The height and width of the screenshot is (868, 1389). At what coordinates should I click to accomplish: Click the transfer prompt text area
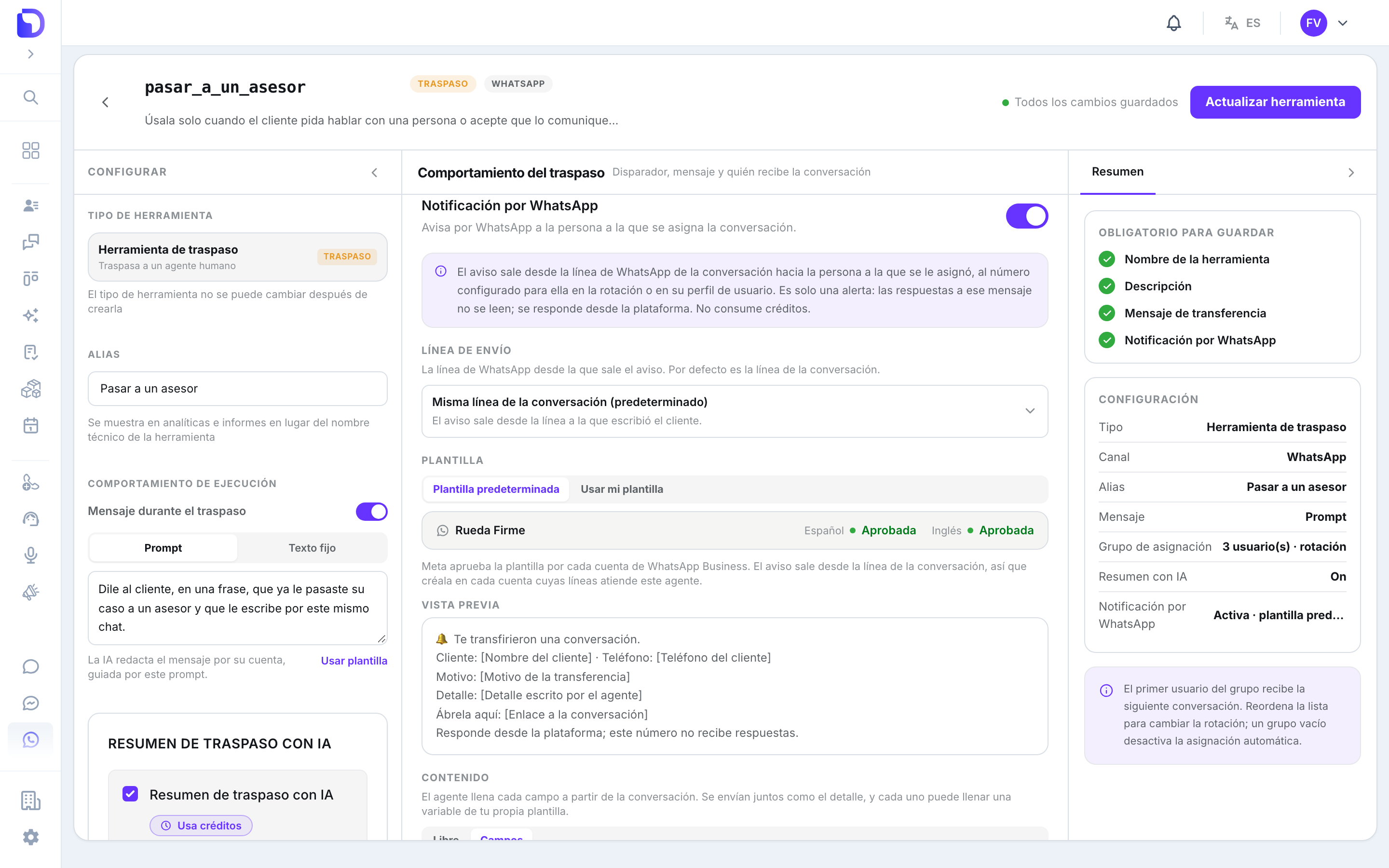(237, 608)
